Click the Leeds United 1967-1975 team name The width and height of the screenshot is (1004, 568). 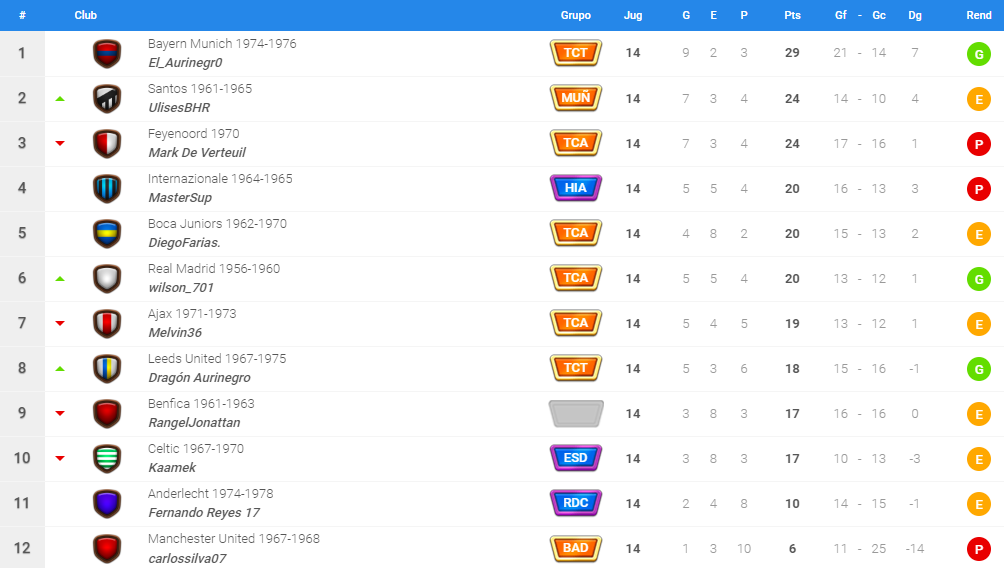click(x=217, y=359)
